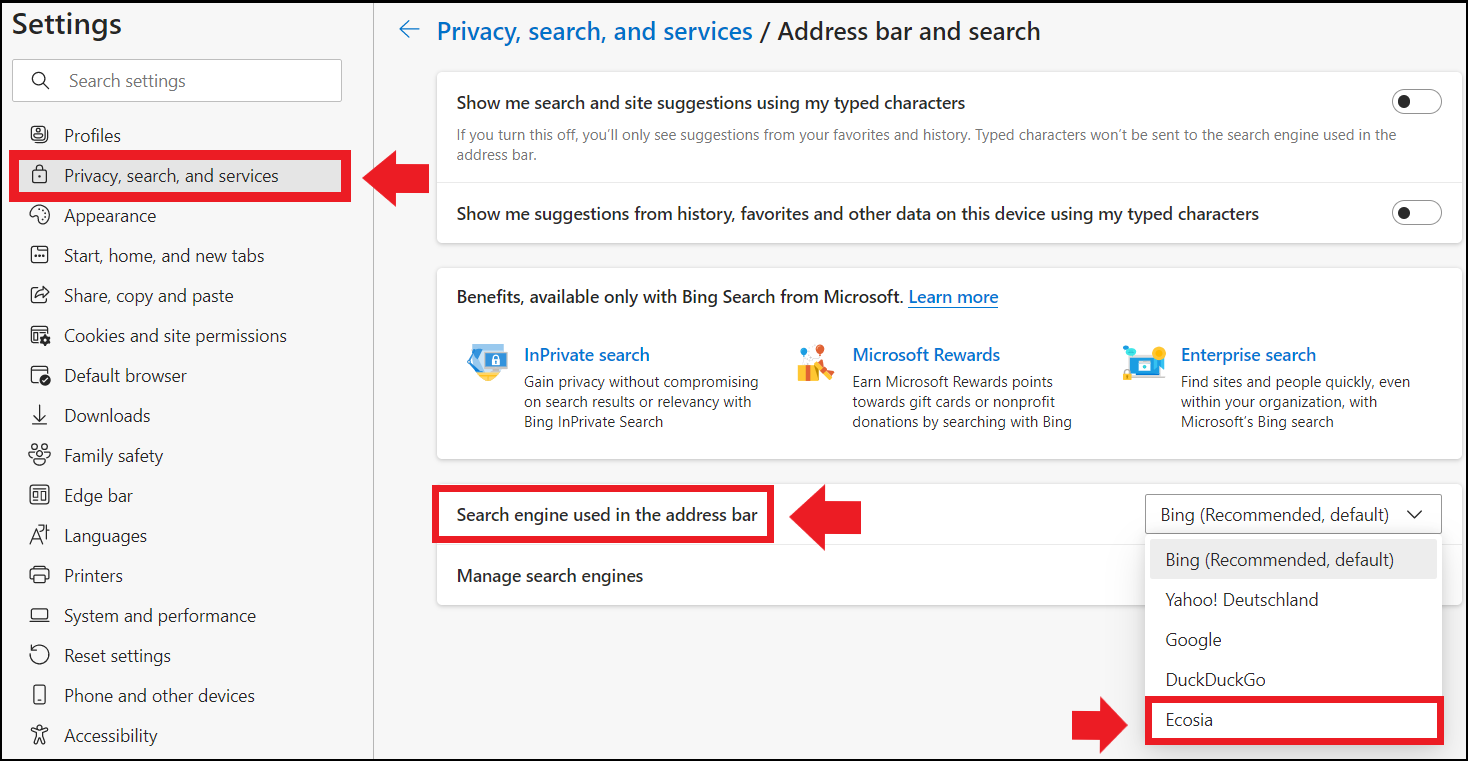Open the InPrivate search link
The width and height of the screenshot is (1468, 761).
pyautogui.click(x=587, y=354)
